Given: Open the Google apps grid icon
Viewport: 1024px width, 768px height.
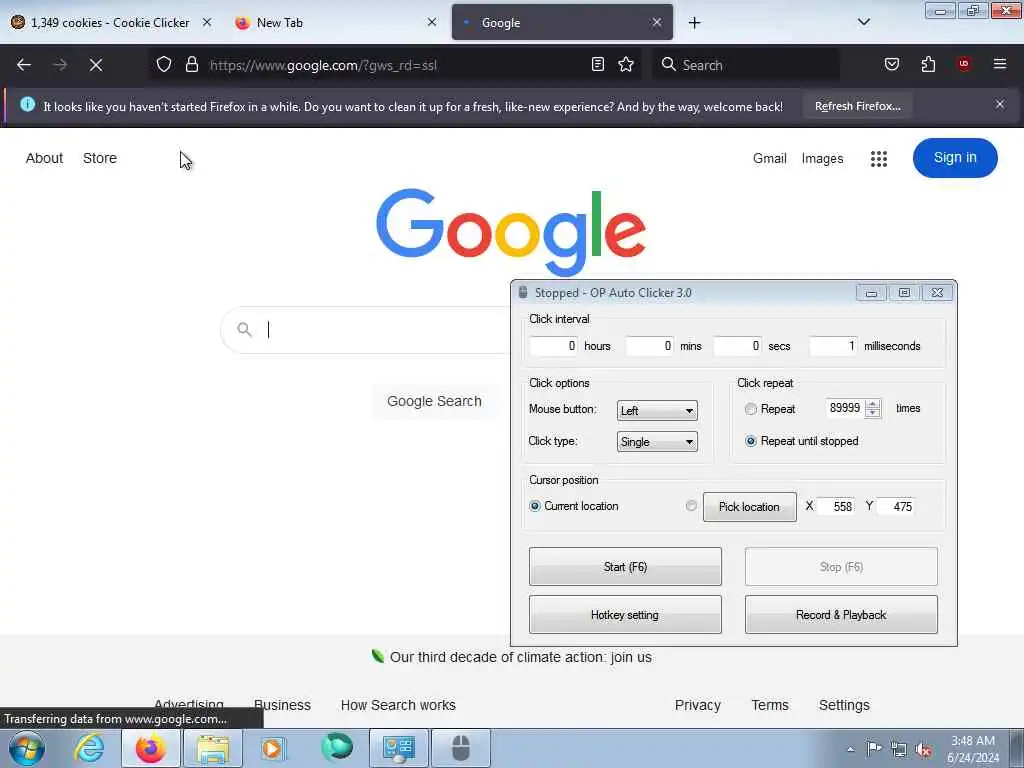Looking at the screenshot, I should pos(878,159).
